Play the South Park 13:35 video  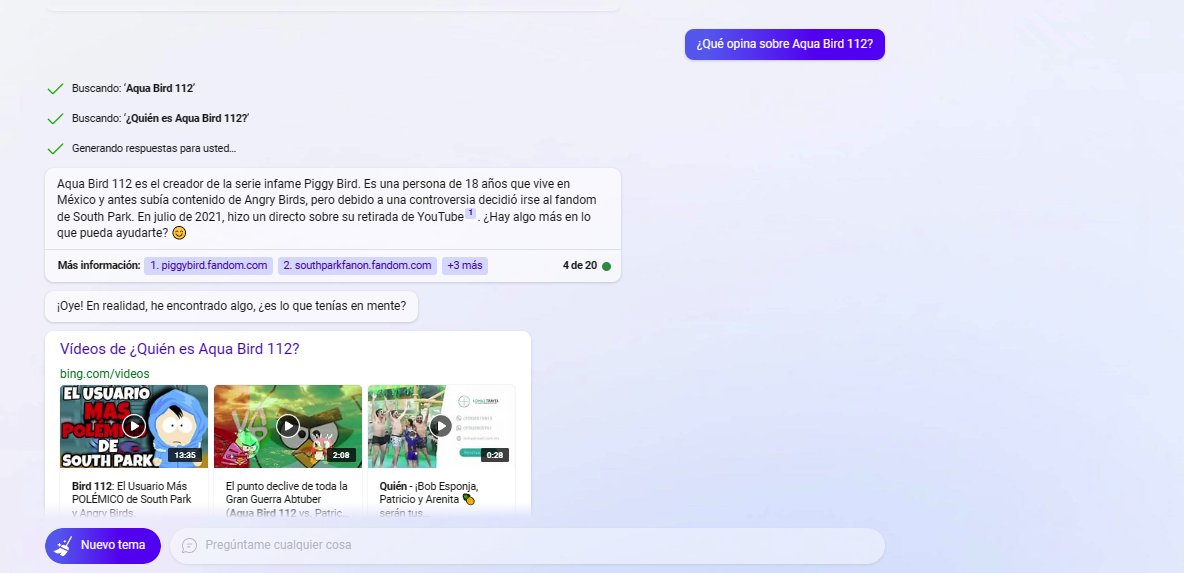pyautogui.click(x=134, y=427)
